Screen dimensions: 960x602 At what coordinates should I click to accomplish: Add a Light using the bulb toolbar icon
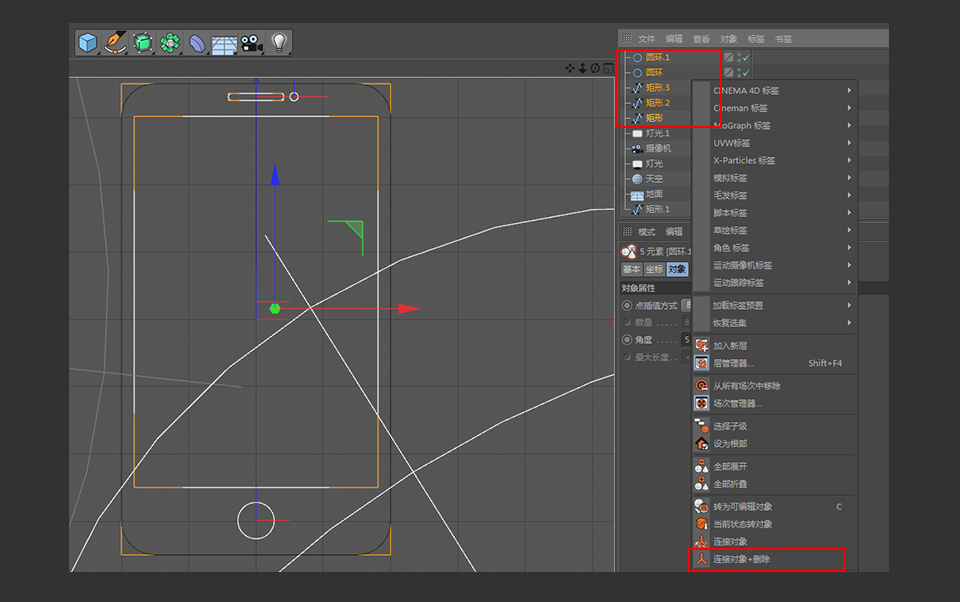click(x=277, y=42)
